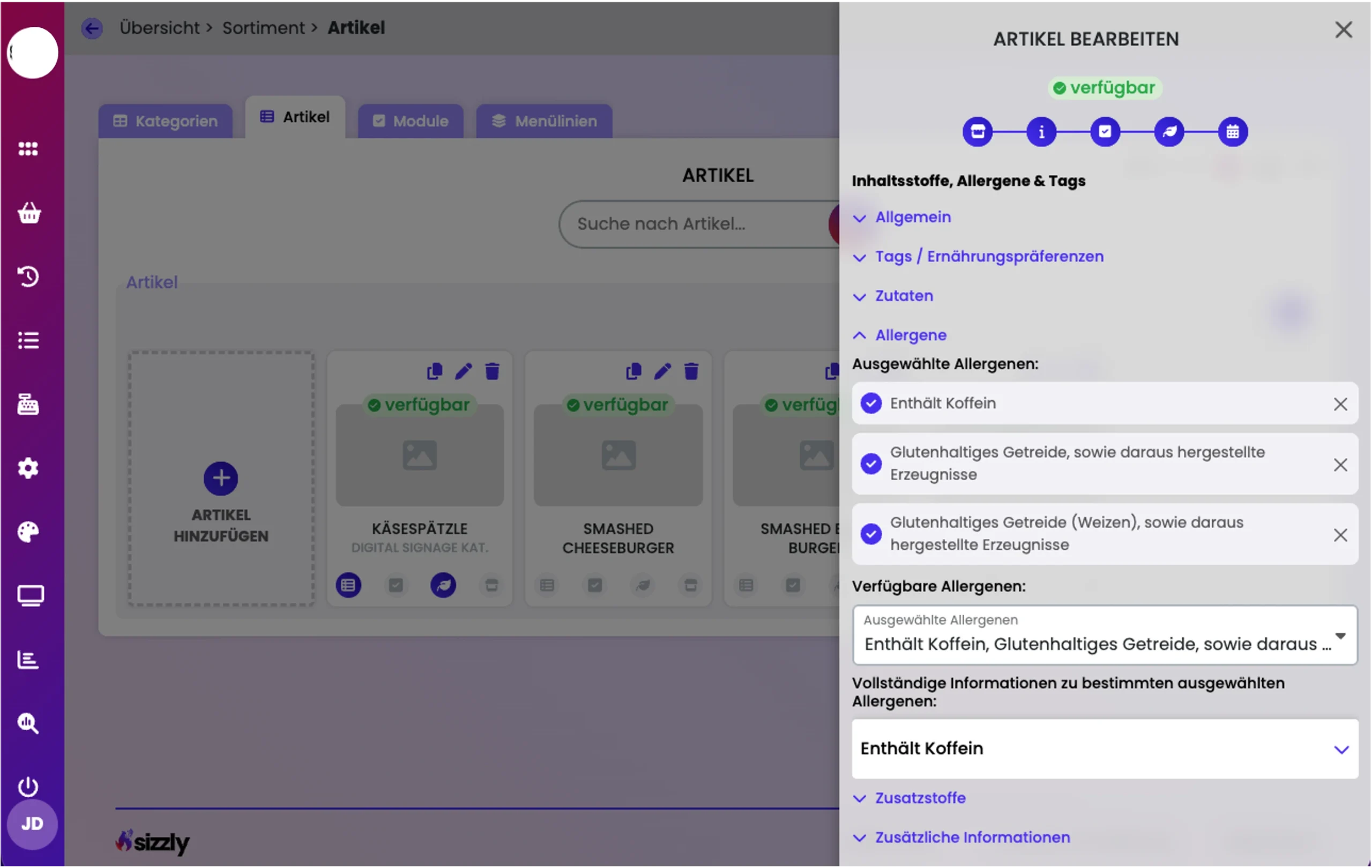1372x868 pixels.
Task: Open the monitor display sidebar icon
Action: [x=29, y=596]
